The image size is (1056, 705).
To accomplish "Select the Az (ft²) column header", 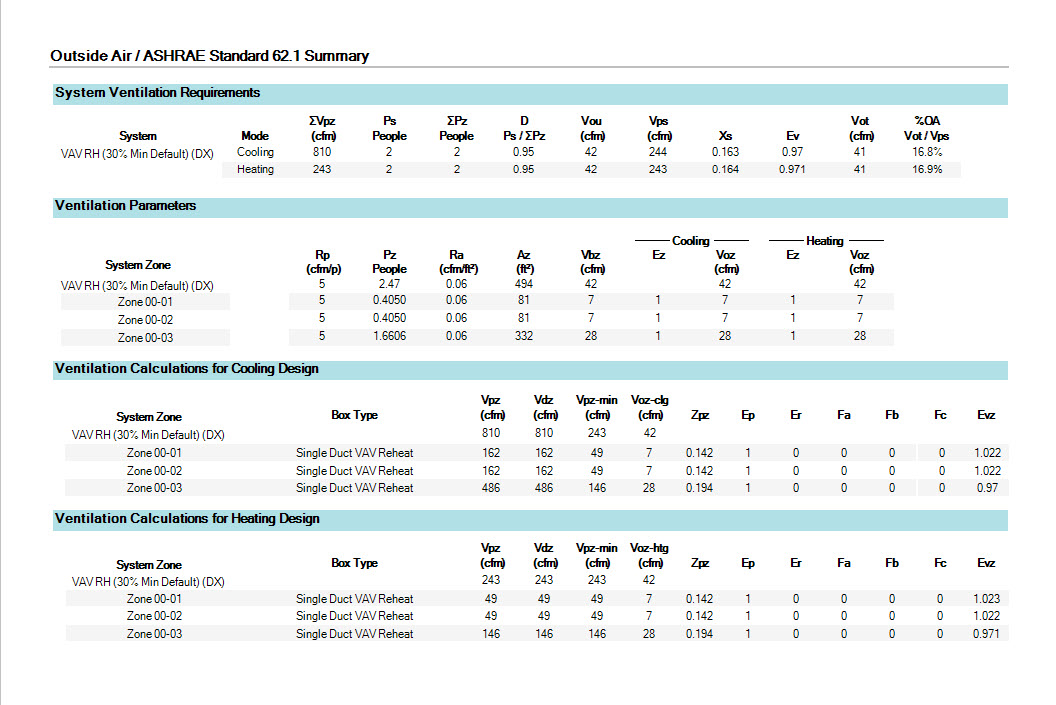I will (x=524, y=262).
